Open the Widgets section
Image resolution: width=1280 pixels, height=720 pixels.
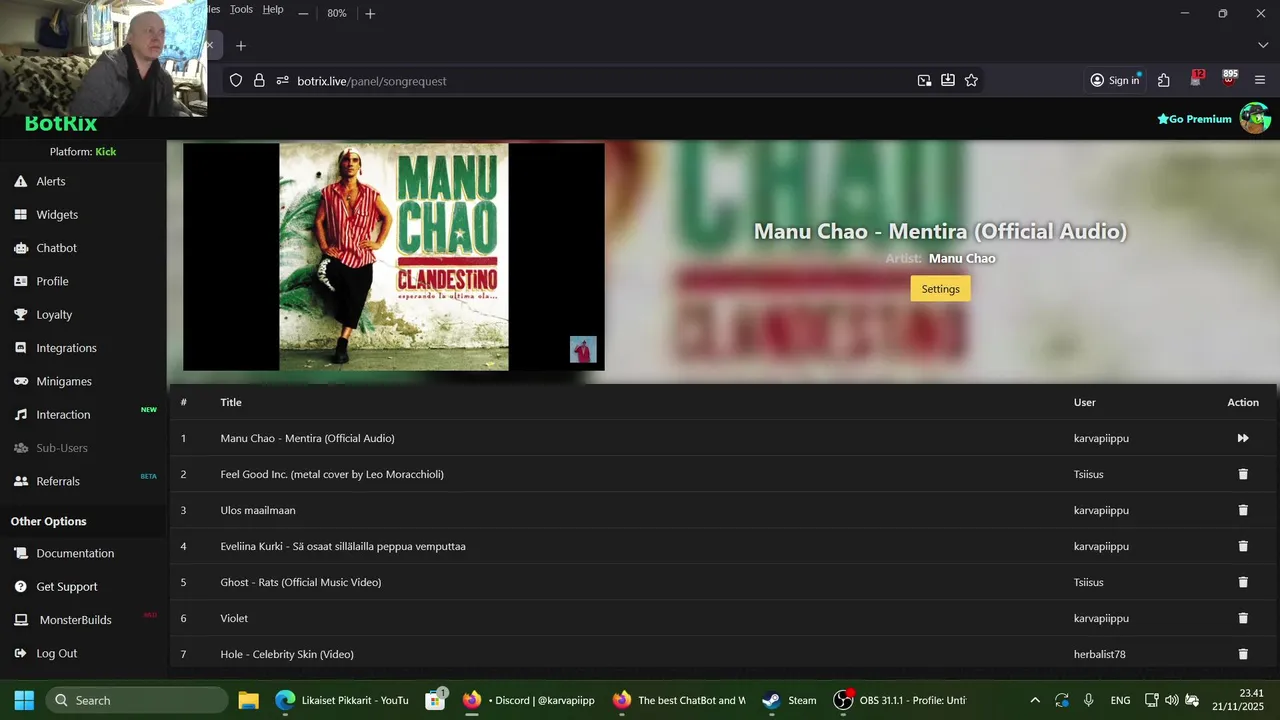[x=56, y=214]
